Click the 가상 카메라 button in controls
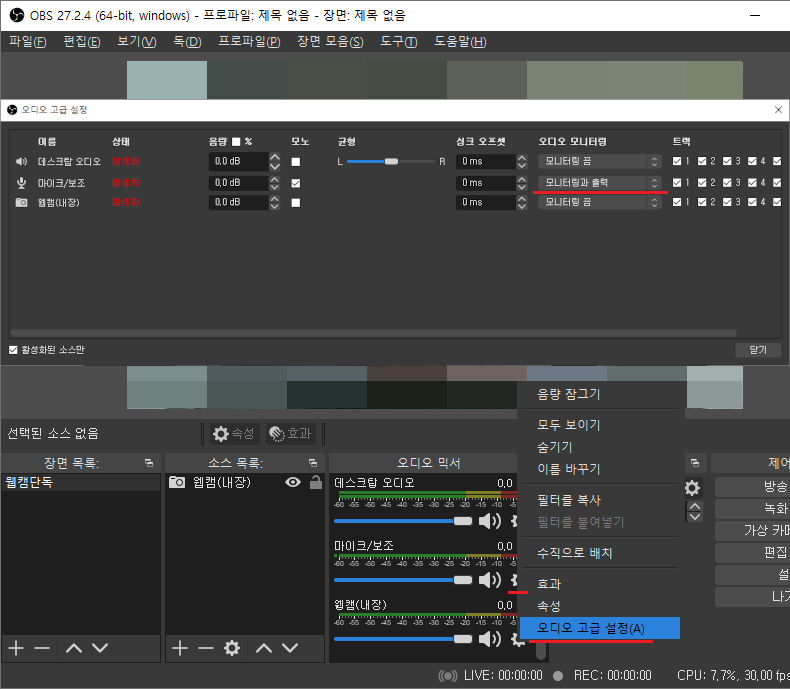This screenshot has width=790, height=689. pos(752,530)
